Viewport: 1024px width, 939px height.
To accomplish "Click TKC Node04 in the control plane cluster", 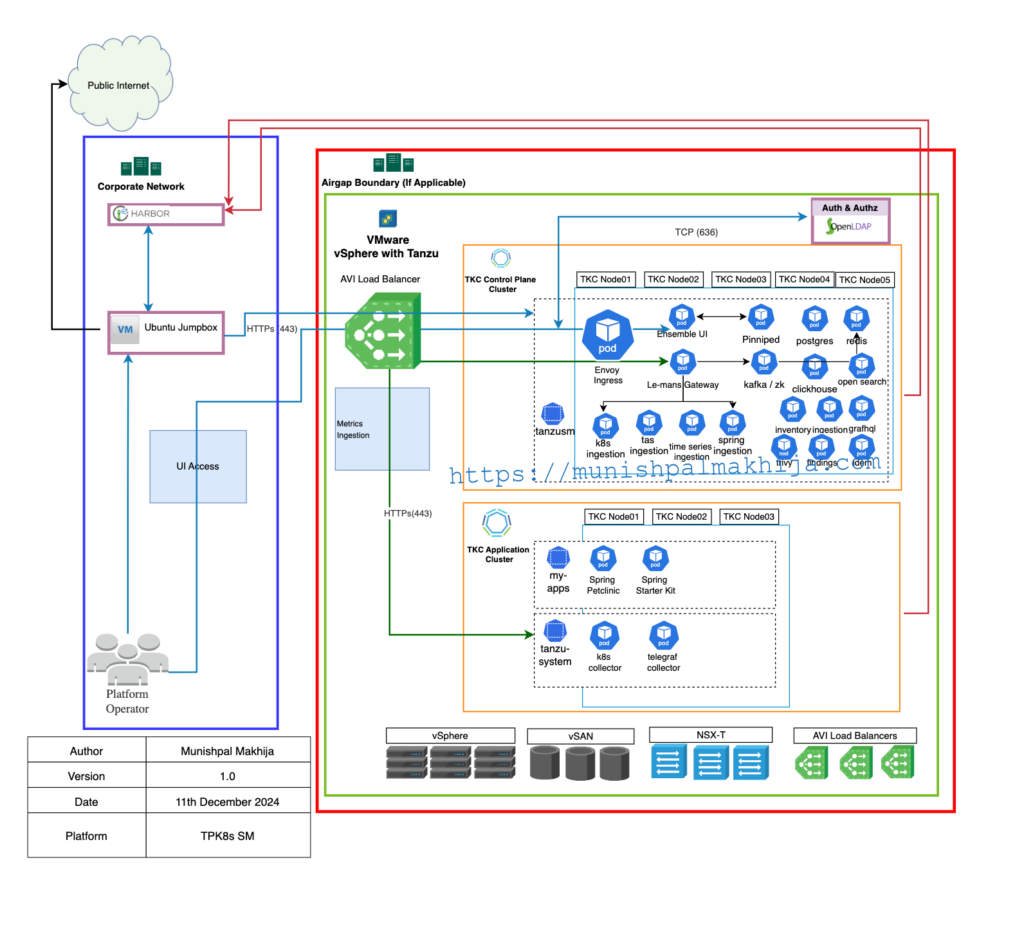I will point(804,279).
